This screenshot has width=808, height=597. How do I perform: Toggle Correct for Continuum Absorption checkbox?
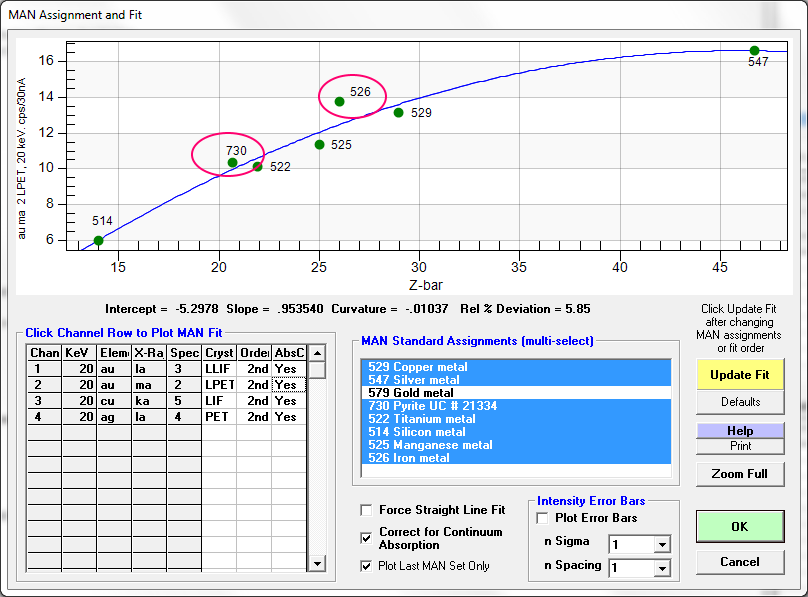(366, 538)
